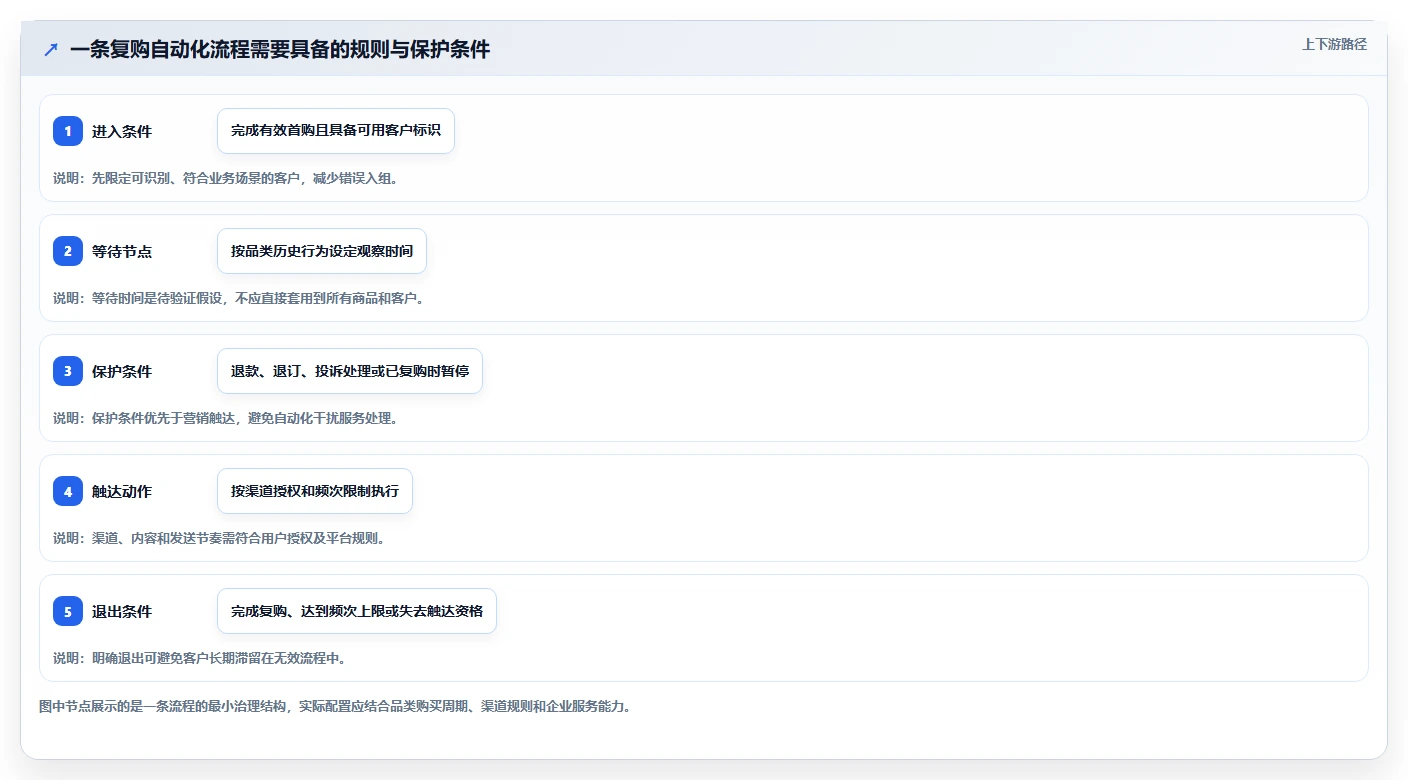Viewport: 1408px width, 780px height.
Task: Click the description starting 说明：渠道、内容和发送节奏
Action: [219, 538]
